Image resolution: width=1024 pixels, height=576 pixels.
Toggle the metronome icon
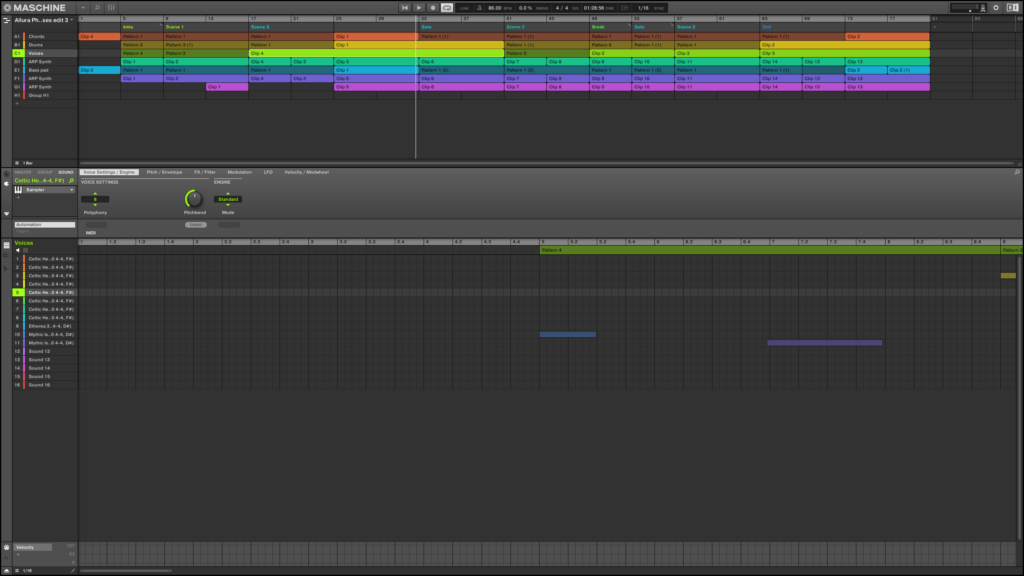click(x=479, y=8)
